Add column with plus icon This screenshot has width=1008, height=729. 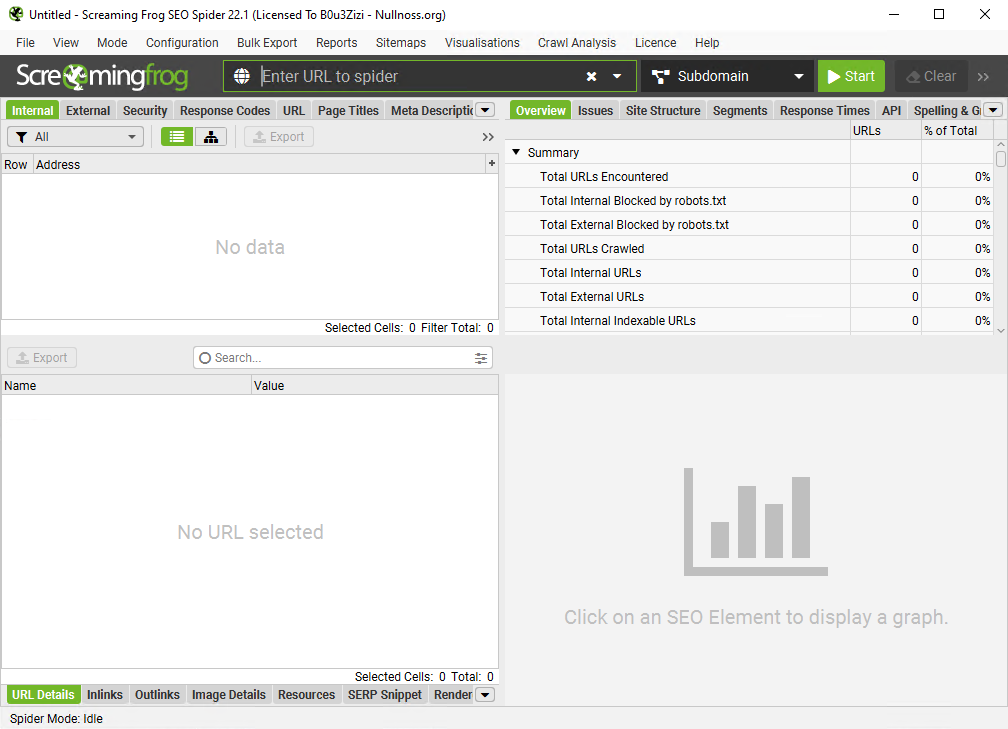click(492, 163)
